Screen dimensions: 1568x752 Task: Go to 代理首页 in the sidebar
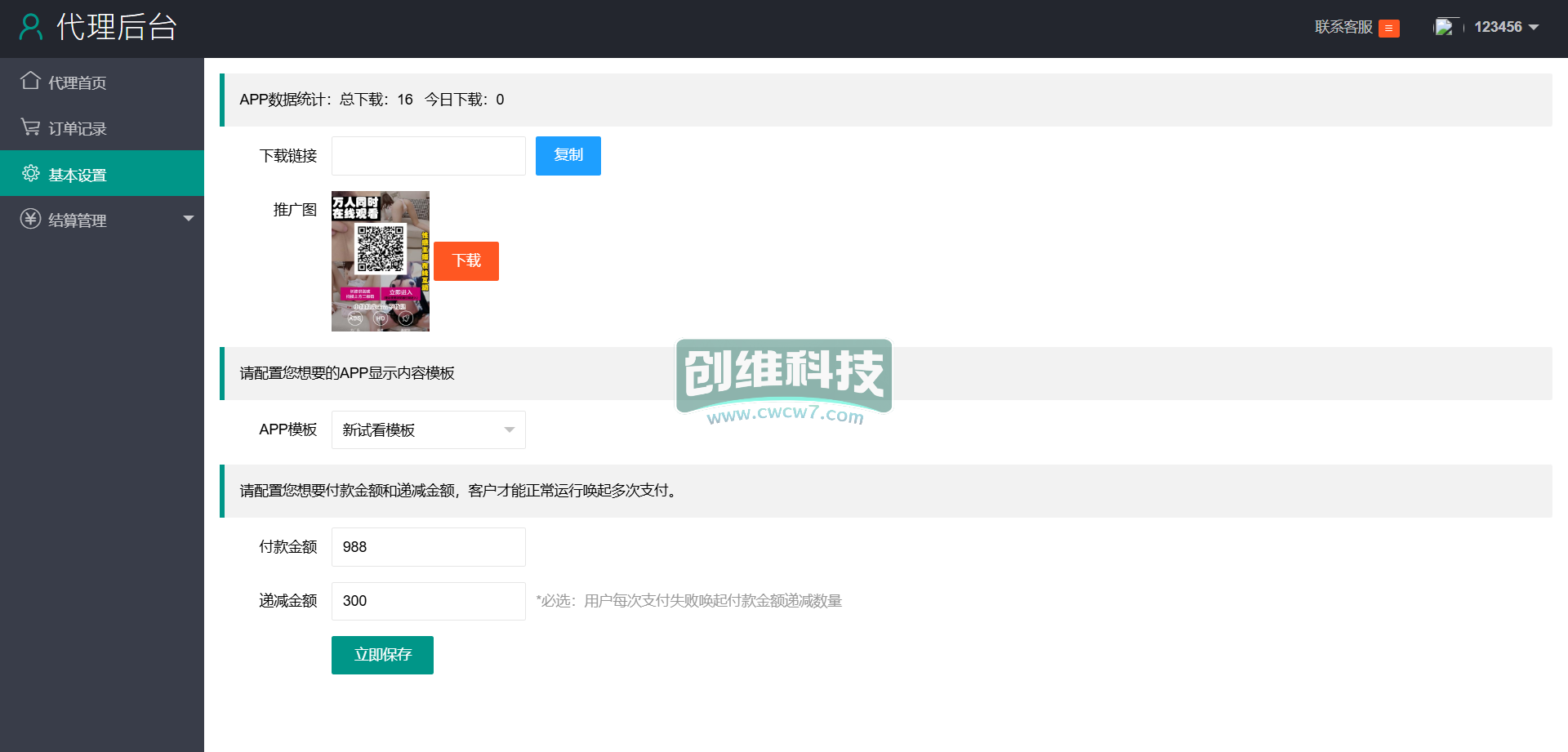click(x=78, y=82)
